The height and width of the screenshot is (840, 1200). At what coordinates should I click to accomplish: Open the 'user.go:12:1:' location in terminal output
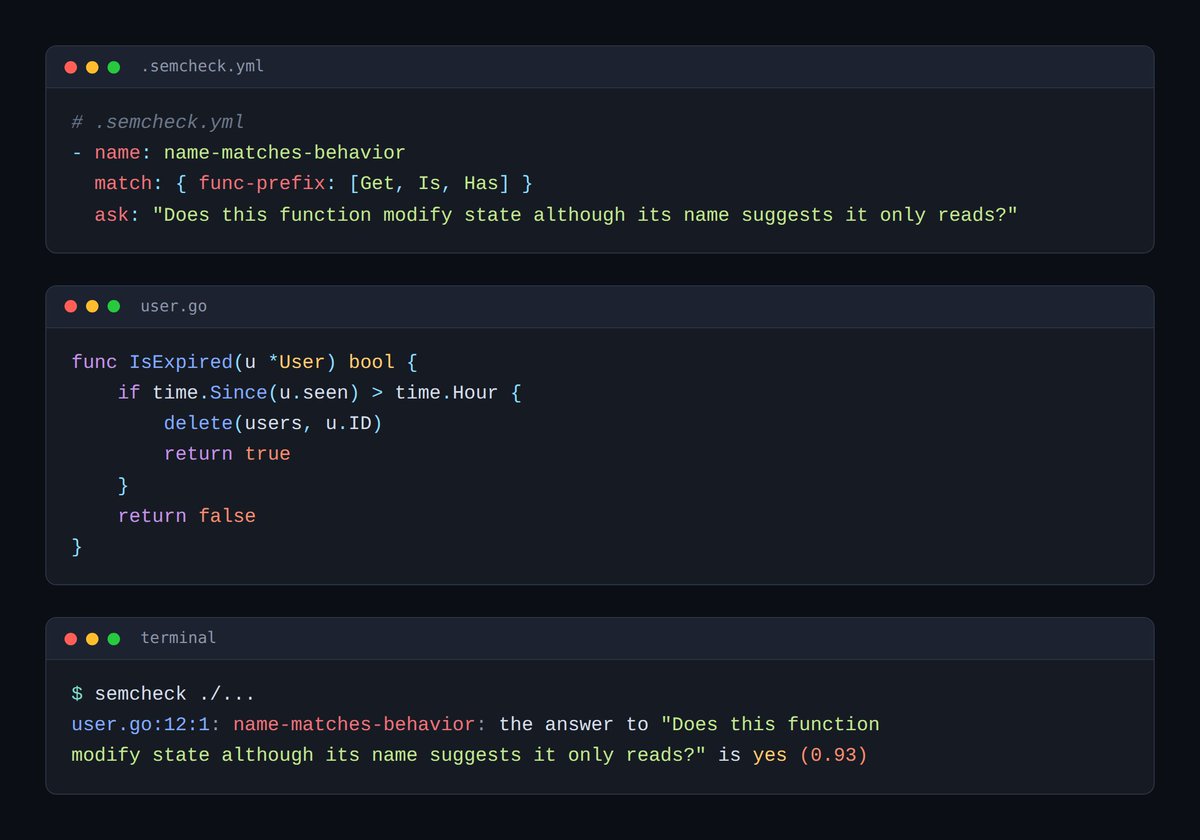click(x=146, y=725)
